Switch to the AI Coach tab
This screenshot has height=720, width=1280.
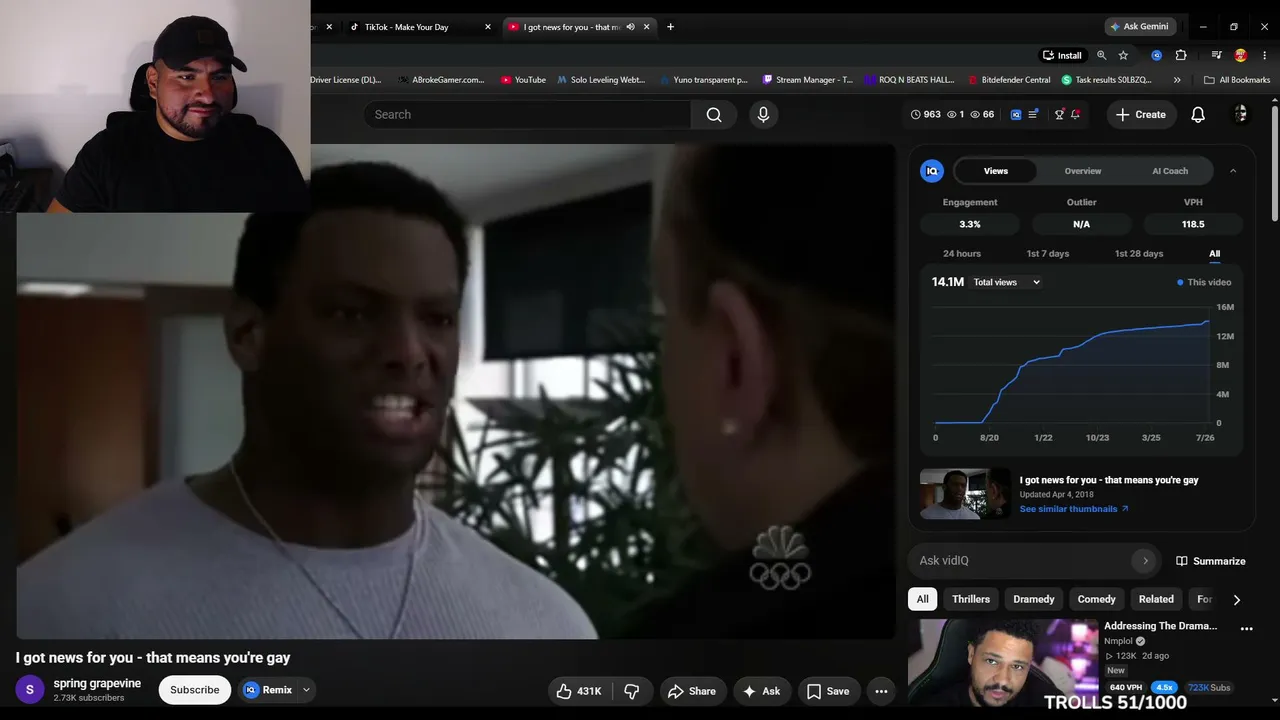coord(1170,171)
